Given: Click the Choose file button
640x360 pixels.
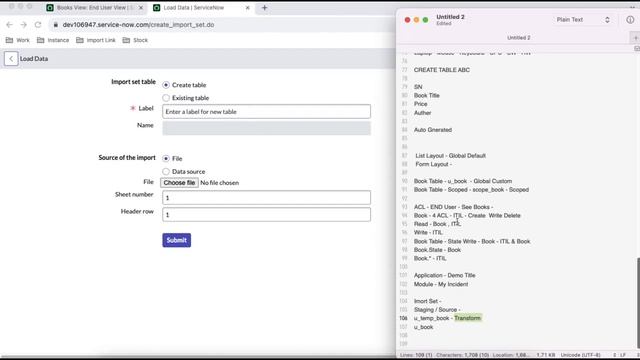Looking at the screenshot, I should (179, 183).
